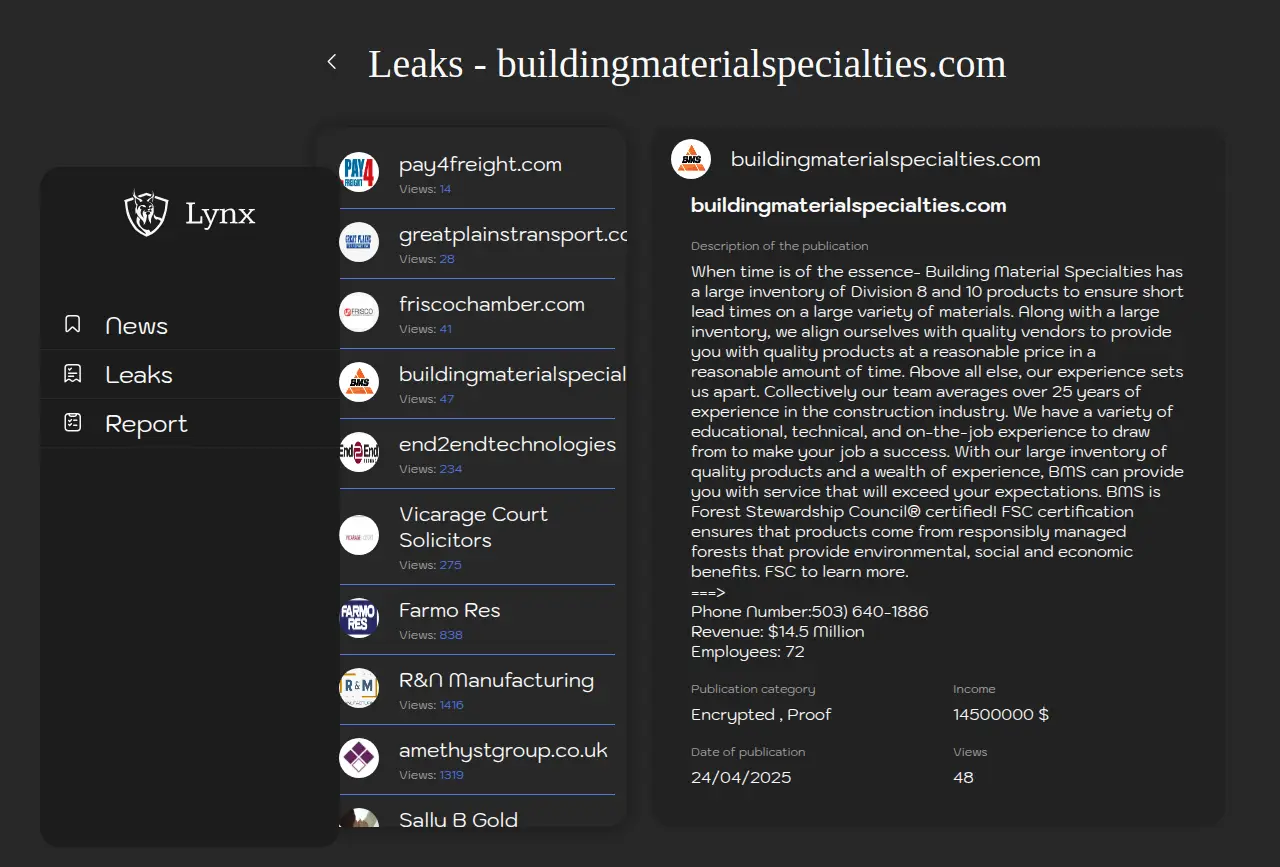Open the Report menu item
The width and height of the screenshot is (1280, 867).
coord(146,424)
